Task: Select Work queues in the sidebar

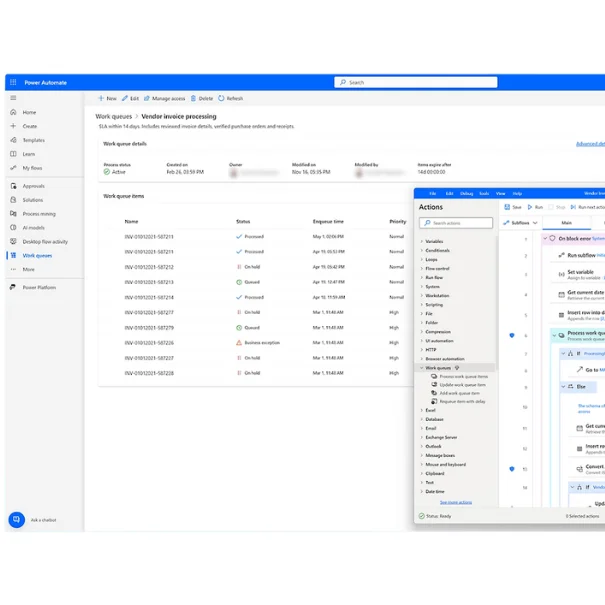Action: point(37,255)
